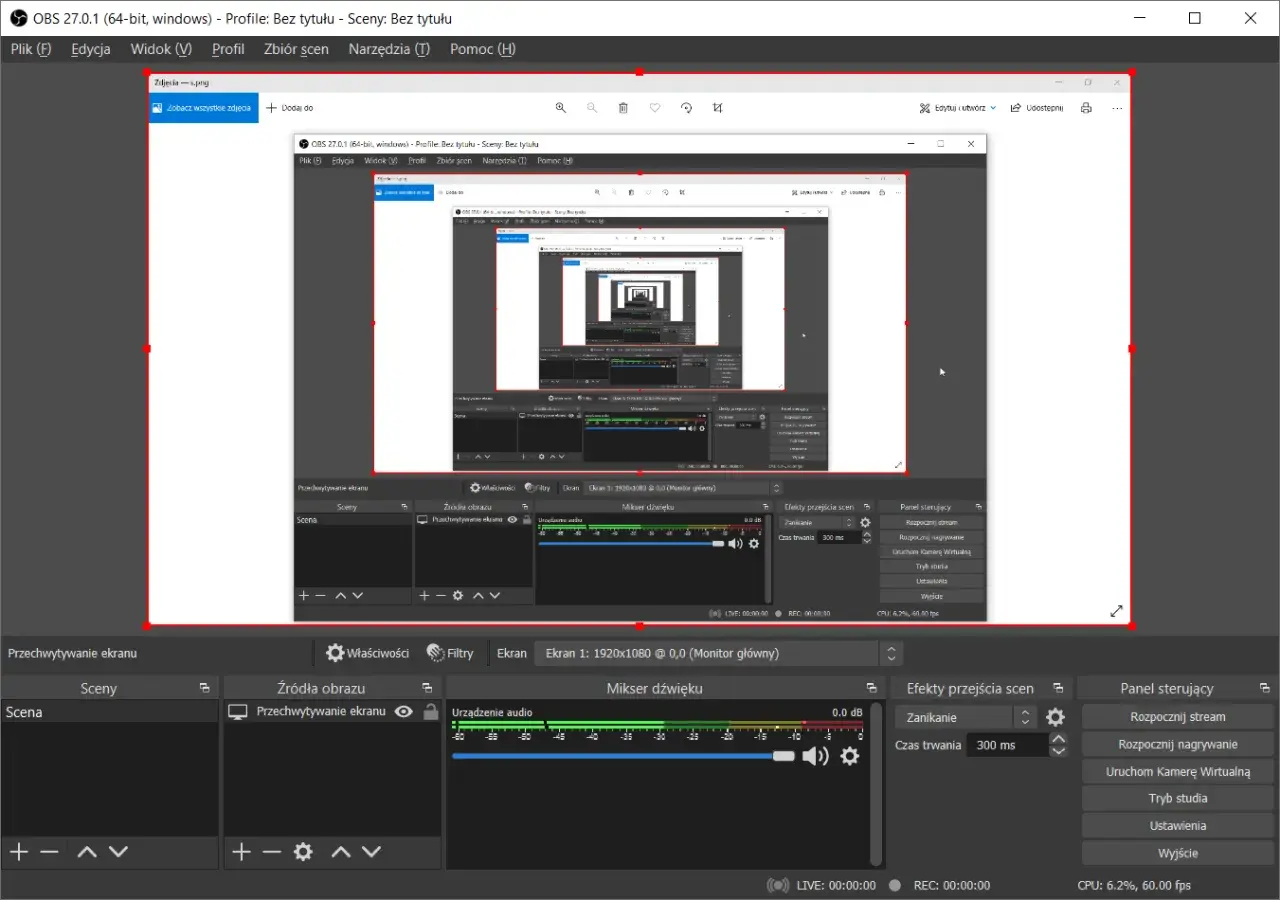Open the Widok (V) menu
The width and height of the screenshot is (1280, 900).
pos(161,49)
